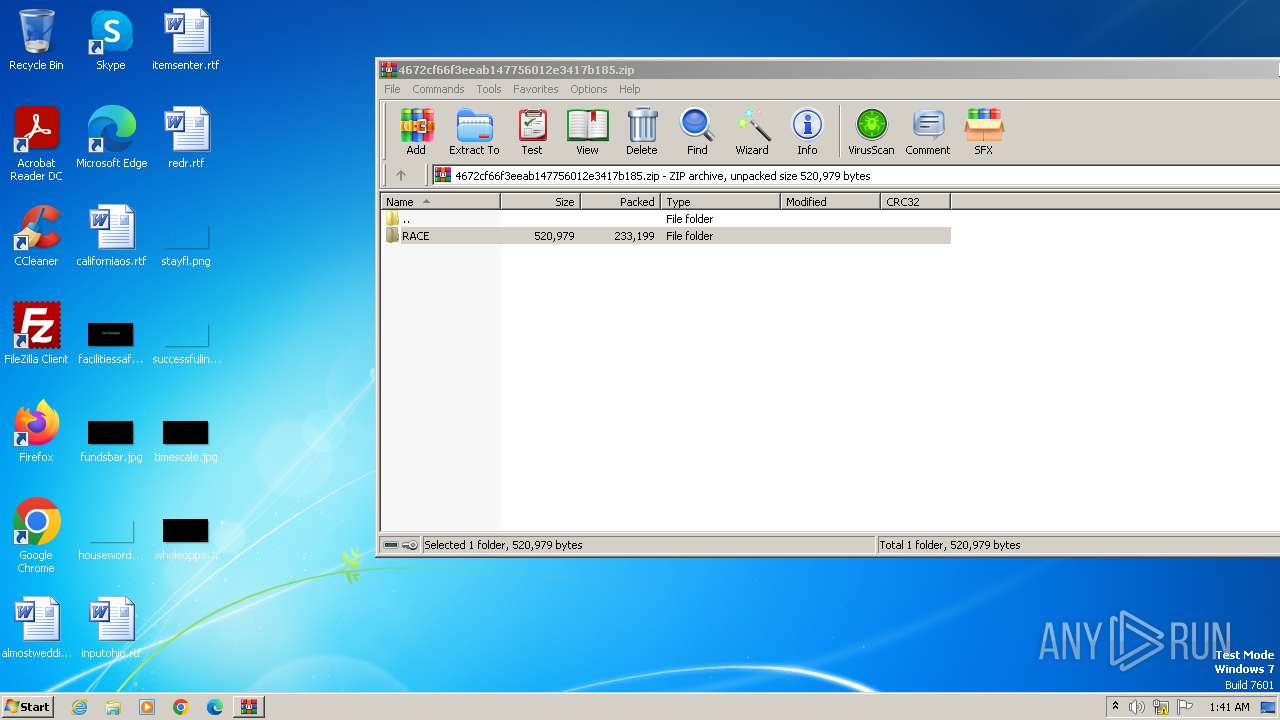Select redr.rtf desktop file

point(186,138)
